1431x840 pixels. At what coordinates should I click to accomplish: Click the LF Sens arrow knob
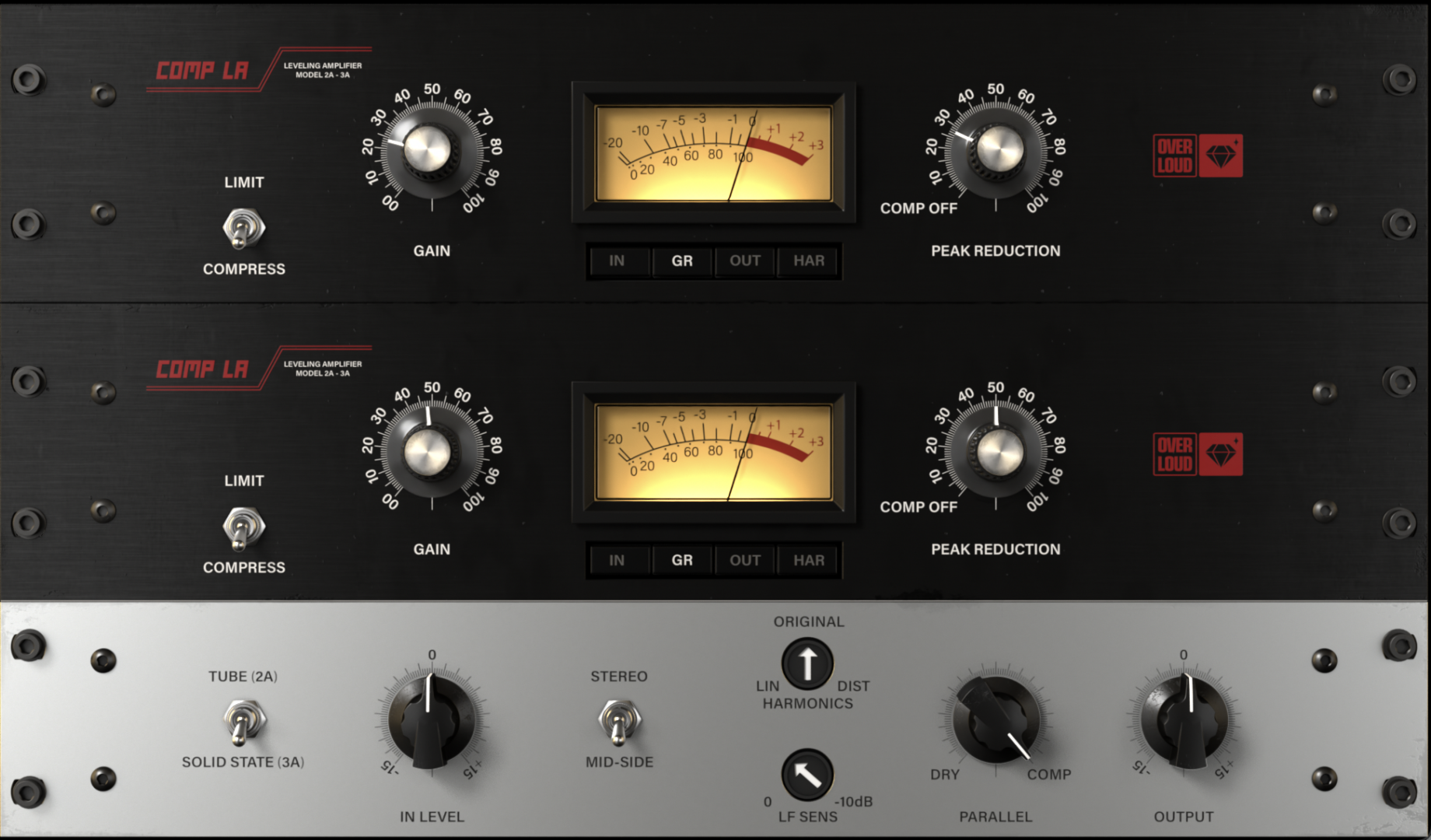[807, 775]
